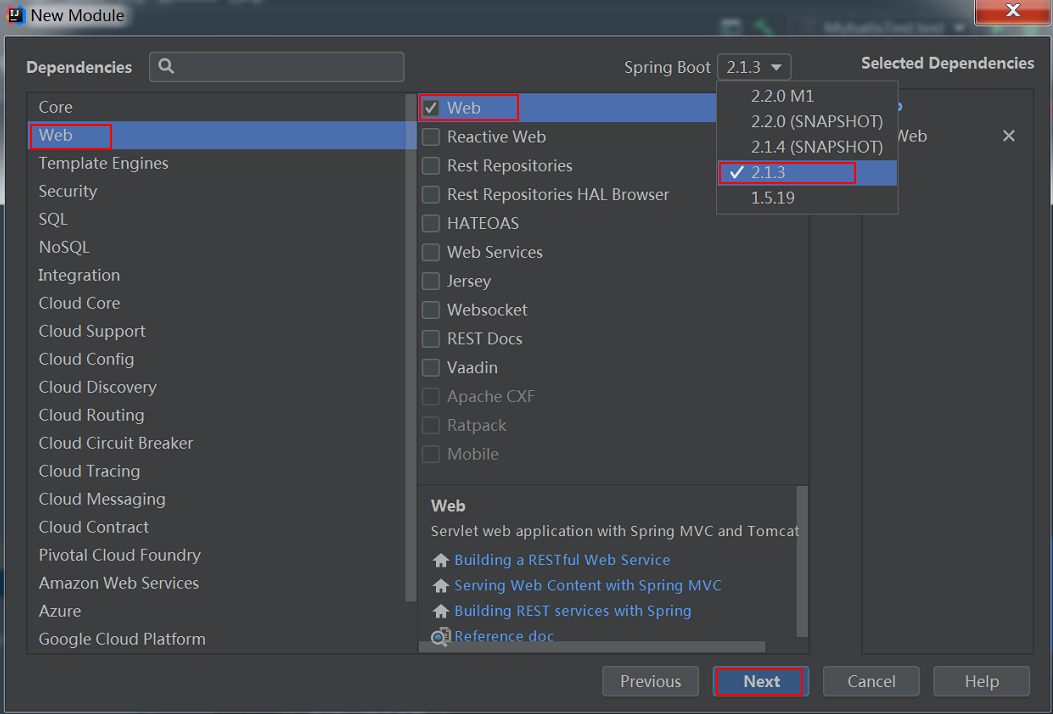Tick the Vaadin checkbox
This screenshot has height=714, width=1053.
pos(431,368)
